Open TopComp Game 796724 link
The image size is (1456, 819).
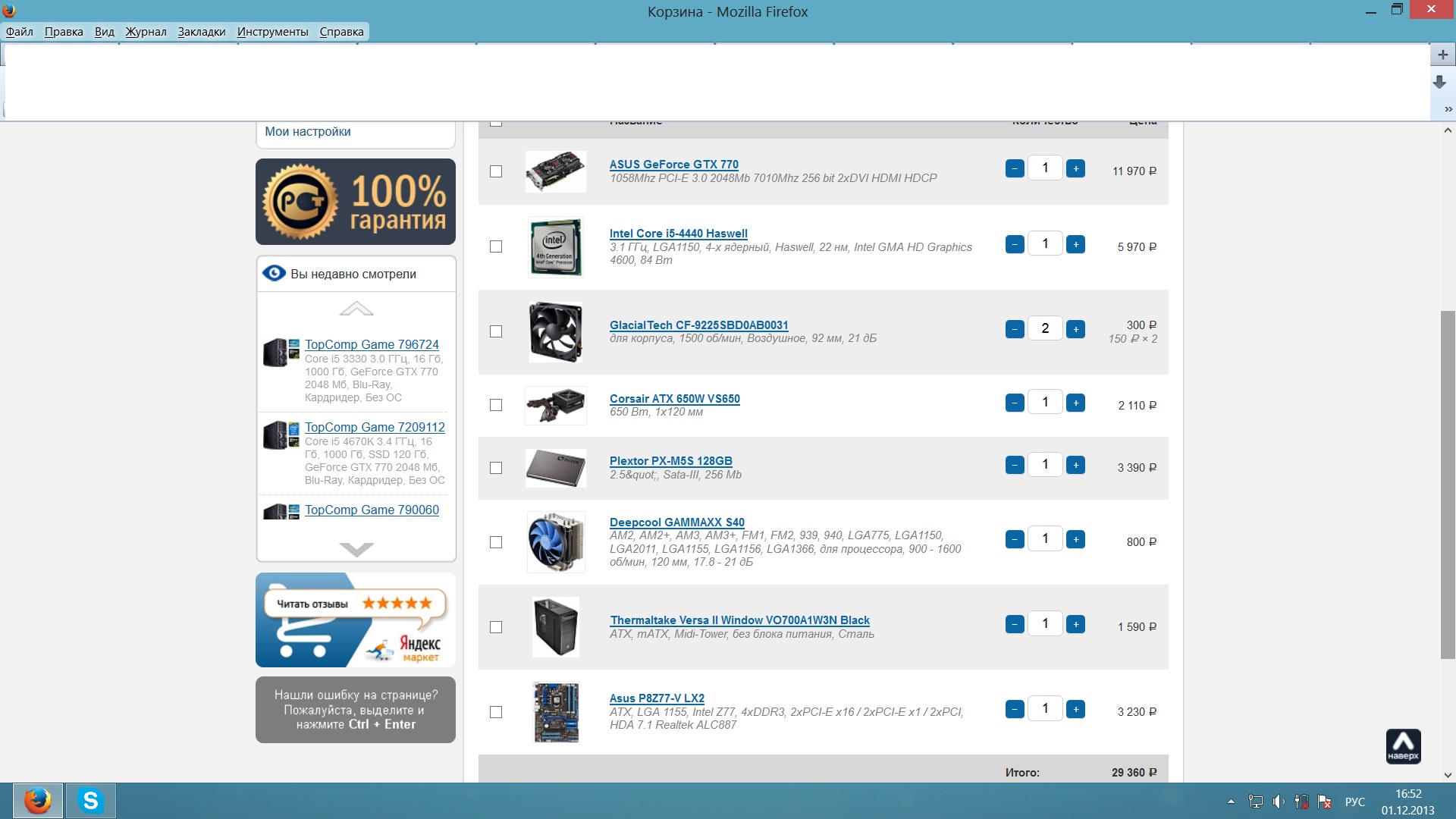click(372, 344)
